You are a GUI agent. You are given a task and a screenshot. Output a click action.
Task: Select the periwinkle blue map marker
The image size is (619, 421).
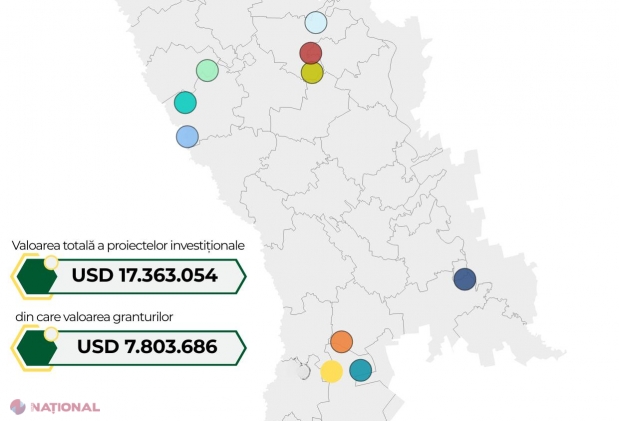187,137
